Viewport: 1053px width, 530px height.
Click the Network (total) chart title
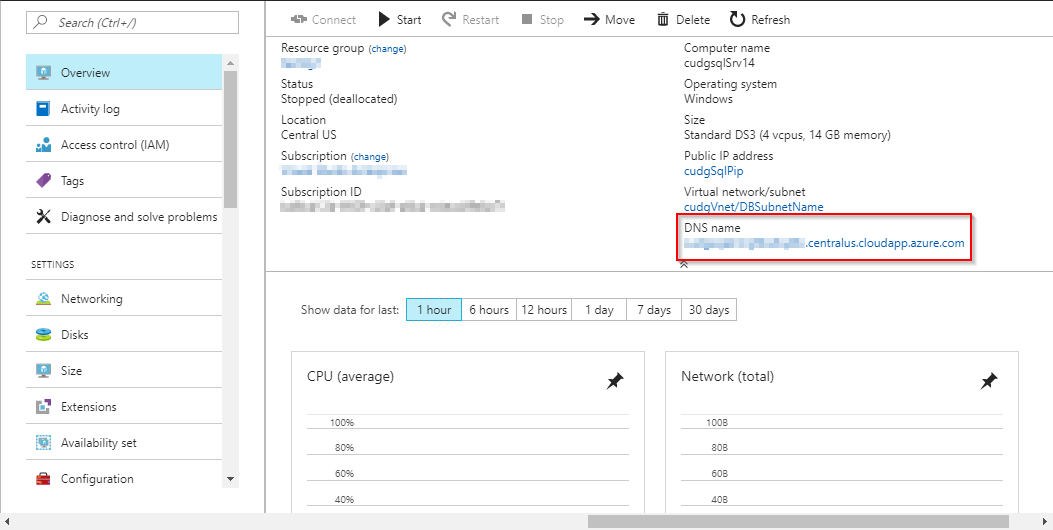pyautogui.click(x=727, y=376)
